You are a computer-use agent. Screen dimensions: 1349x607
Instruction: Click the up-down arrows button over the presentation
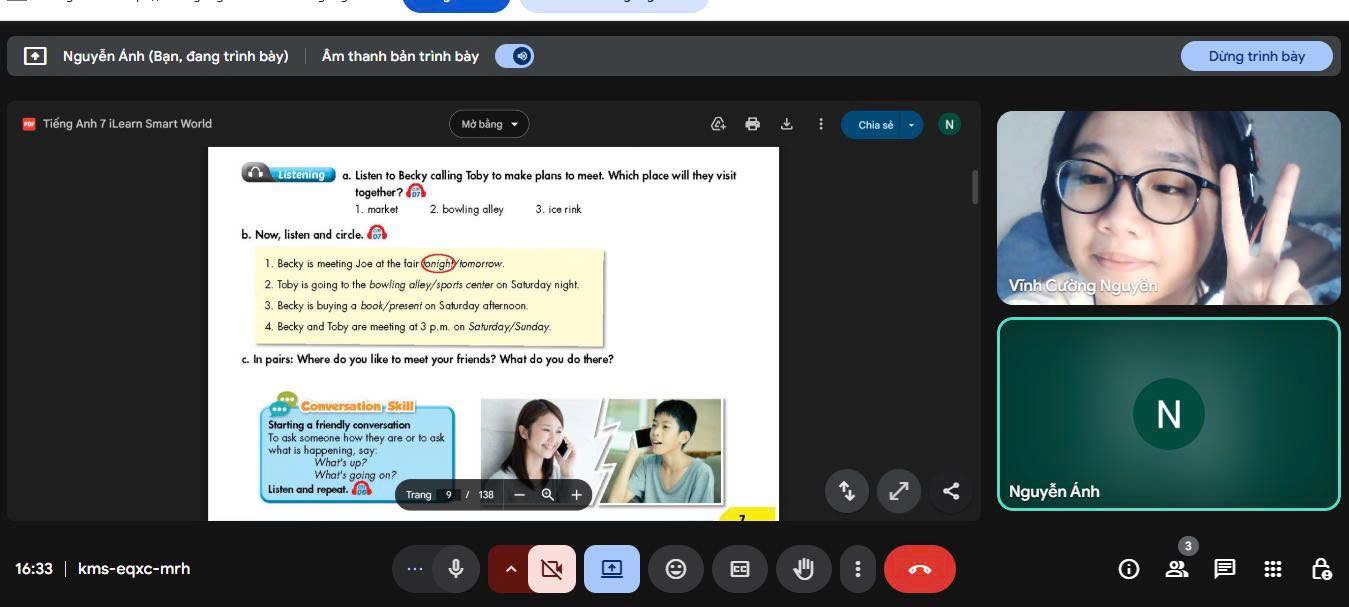point(847,490)
